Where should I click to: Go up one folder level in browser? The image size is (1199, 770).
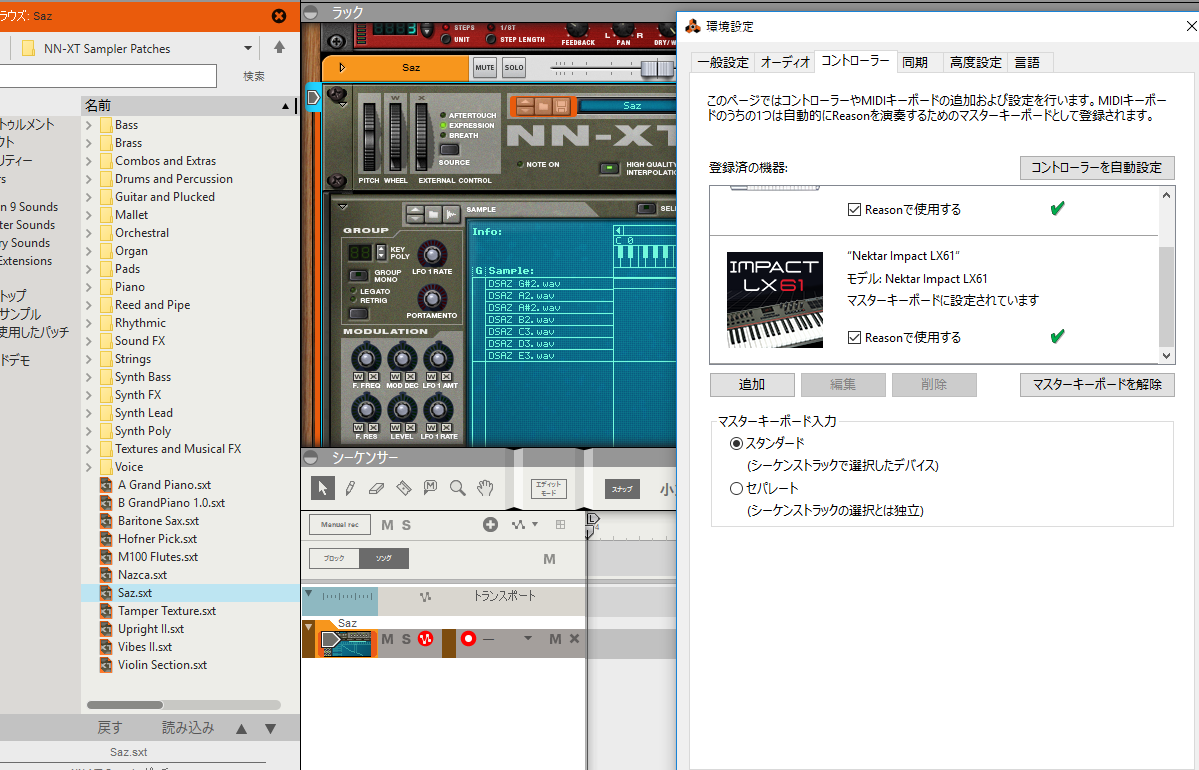pyautogui.click(x=279, y=47)
